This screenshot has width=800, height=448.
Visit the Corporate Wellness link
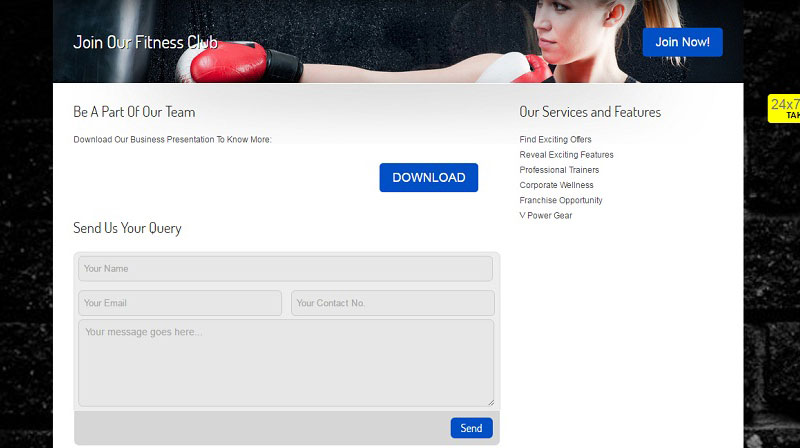tap(556, 185)
